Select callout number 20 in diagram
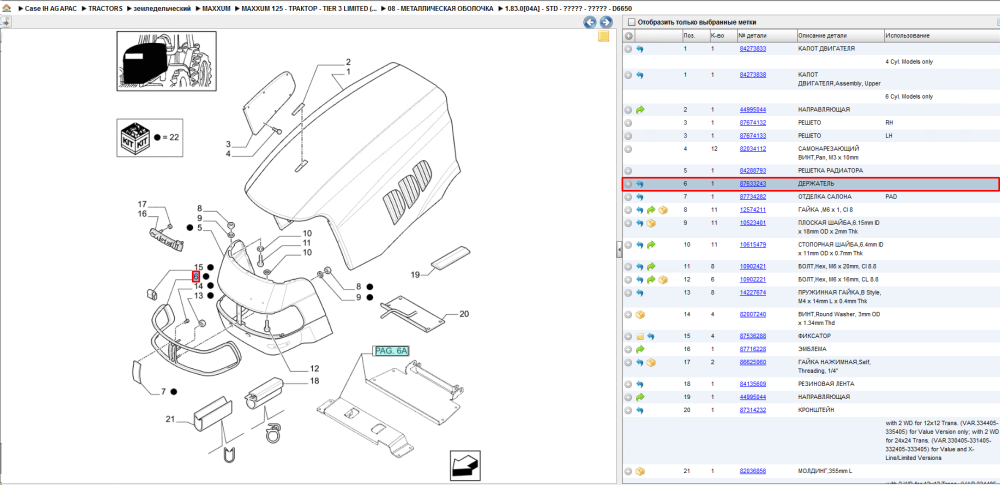The width and height of the screenshot is (1000, 485). click(x=464, y=313)
